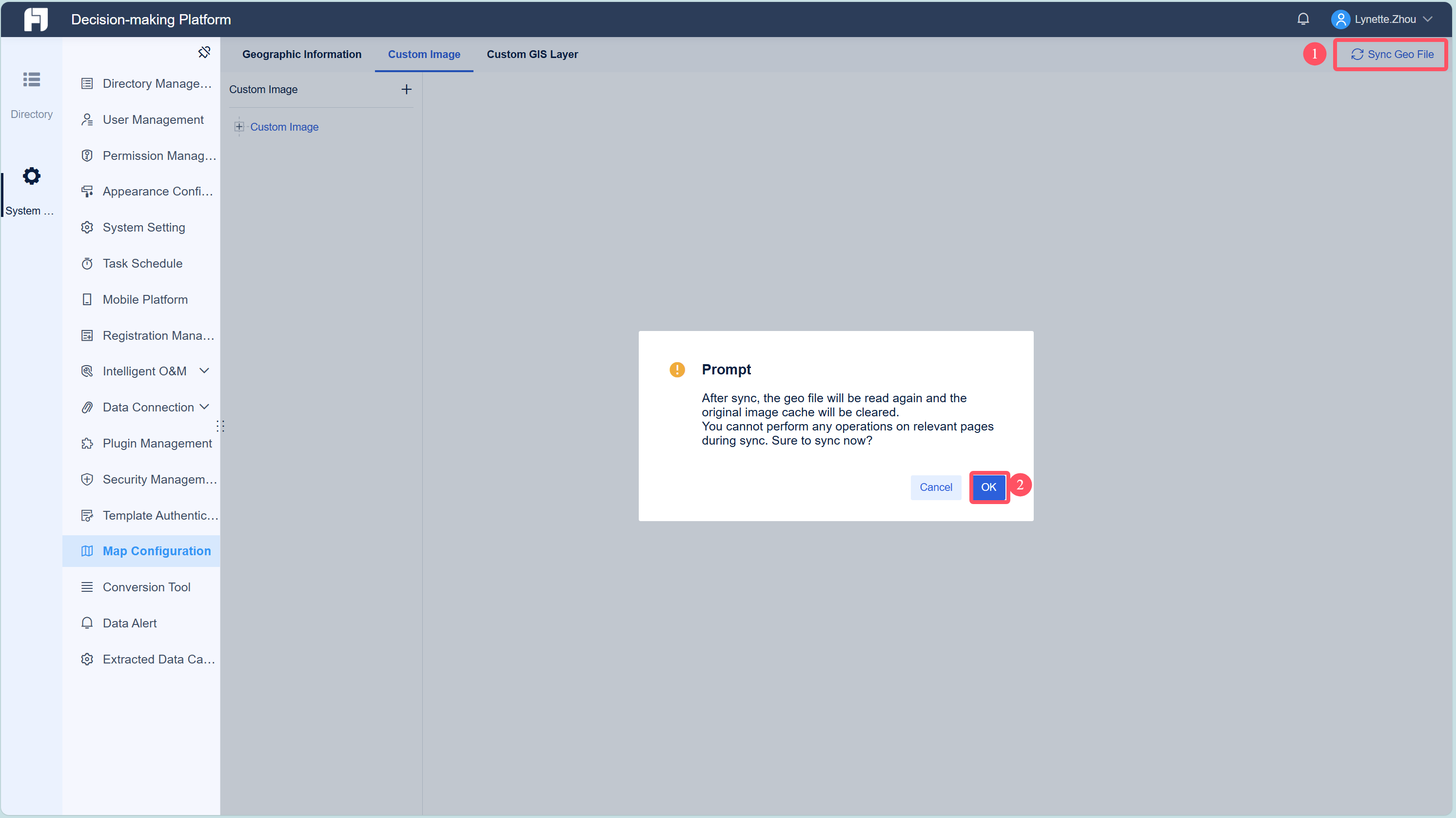Click the Lynette.Zhou avatar icon
Viewport: 1456px width, 818px height.
[x=1340, y=19]
